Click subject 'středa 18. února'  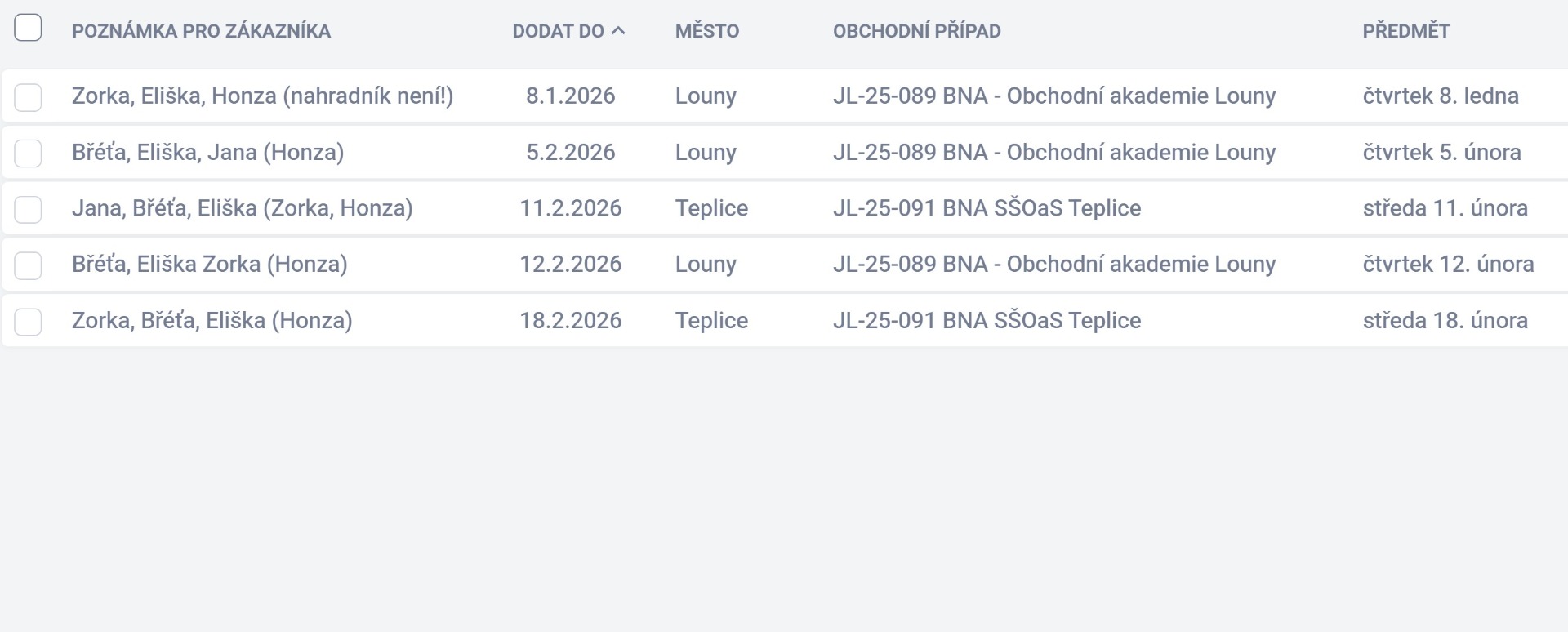coord(1444,321)
